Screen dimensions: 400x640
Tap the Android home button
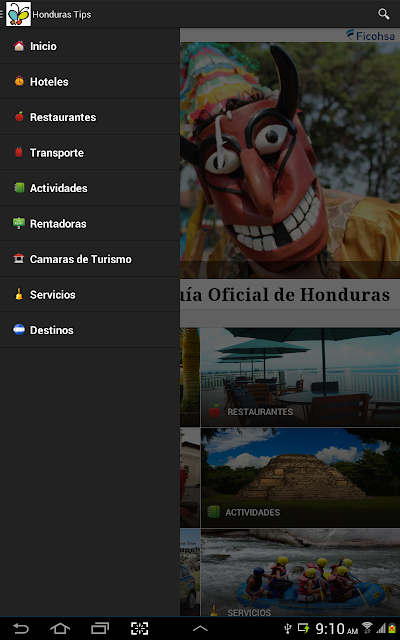tap(60, 629)
